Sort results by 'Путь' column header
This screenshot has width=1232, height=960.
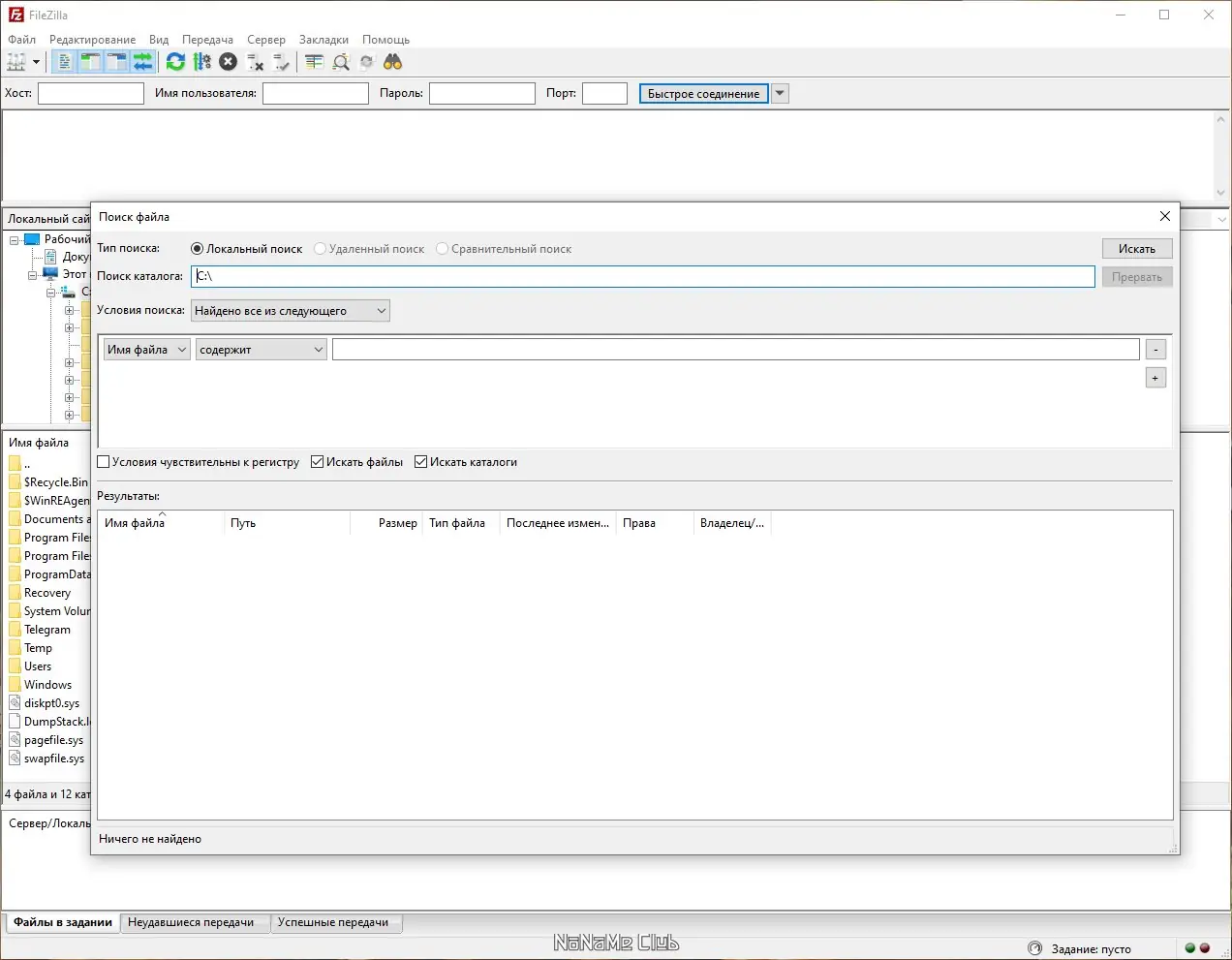(x=287, y=523)
